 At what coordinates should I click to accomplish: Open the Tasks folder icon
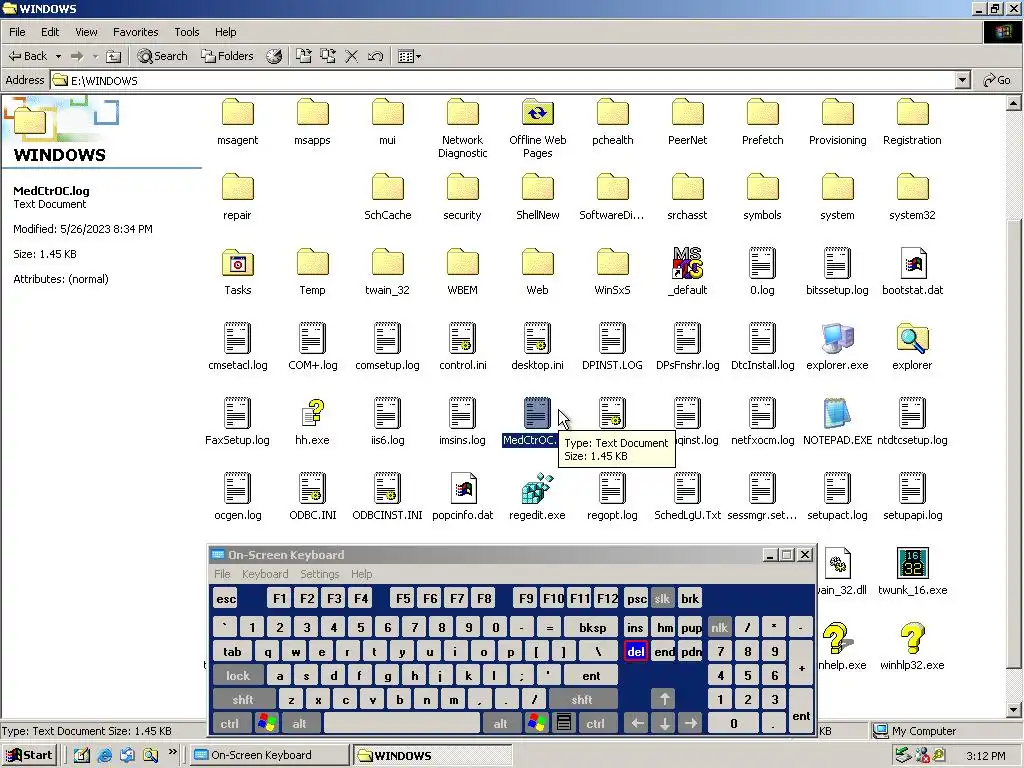[238, 263]
